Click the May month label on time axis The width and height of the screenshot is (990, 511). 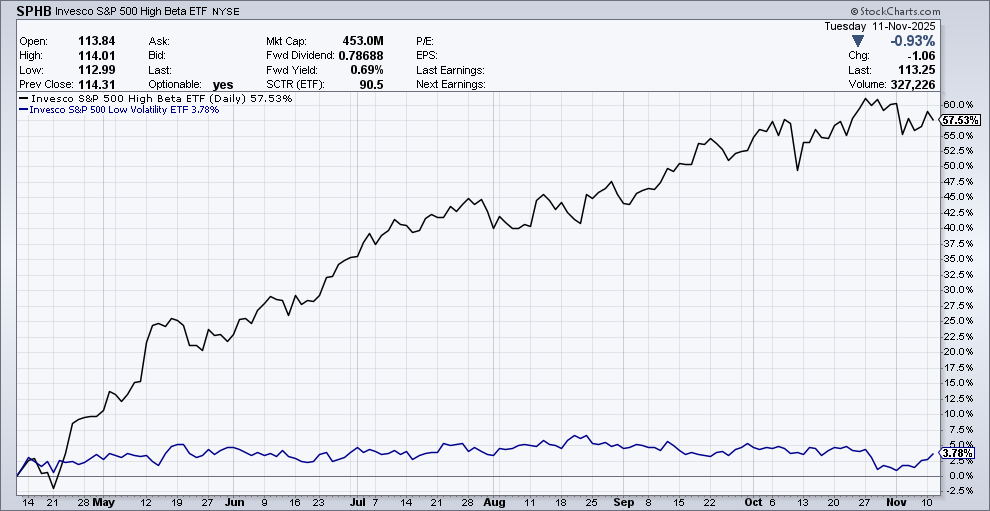click(102, 504)
